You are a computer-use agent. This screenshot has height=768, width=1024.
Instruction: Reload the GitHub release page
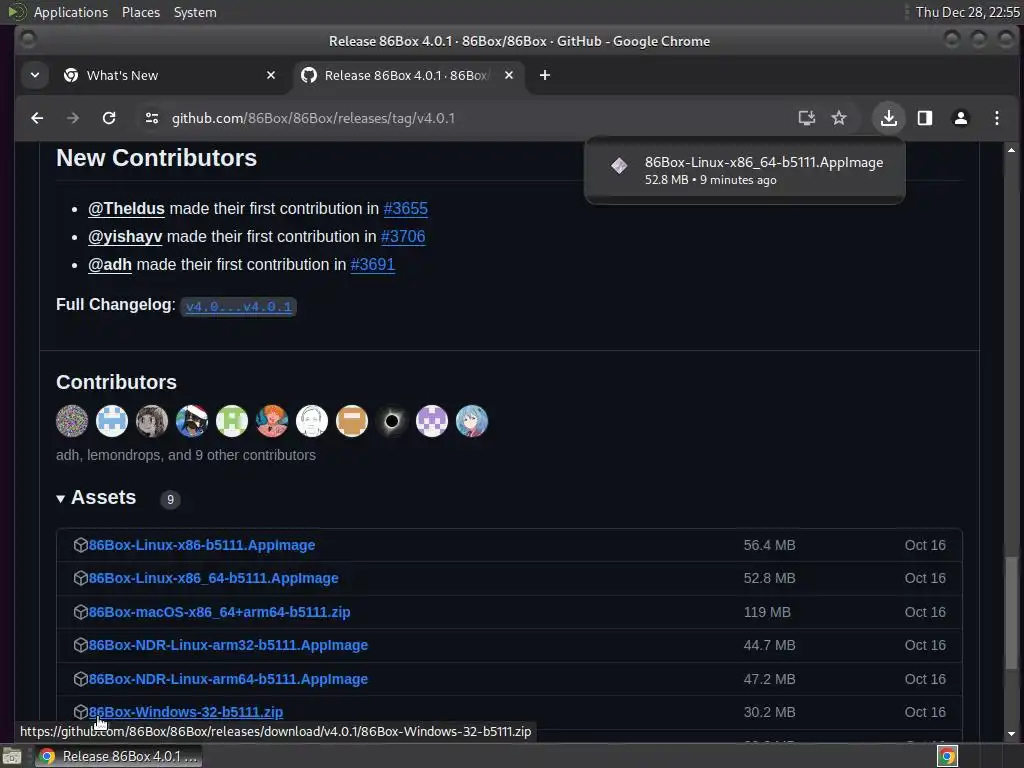[109, 118]
